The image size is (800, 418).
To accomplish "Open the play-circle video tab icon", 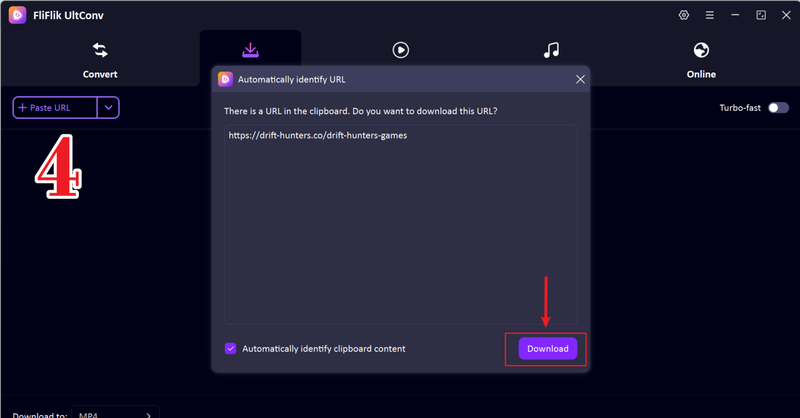I will click(x=401, y=50).
